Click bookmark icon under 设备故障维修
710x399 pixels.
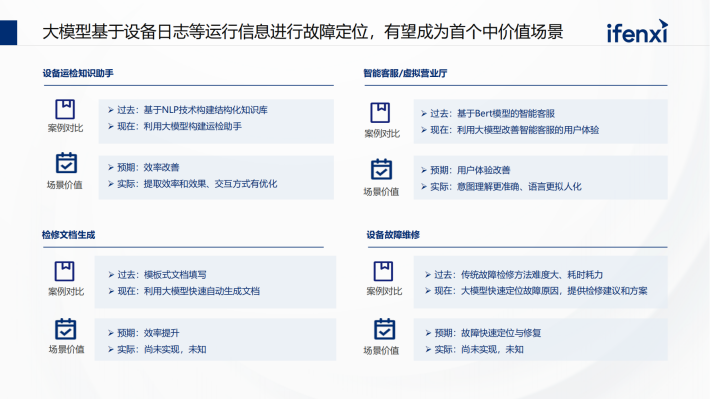tap(383, 271)
